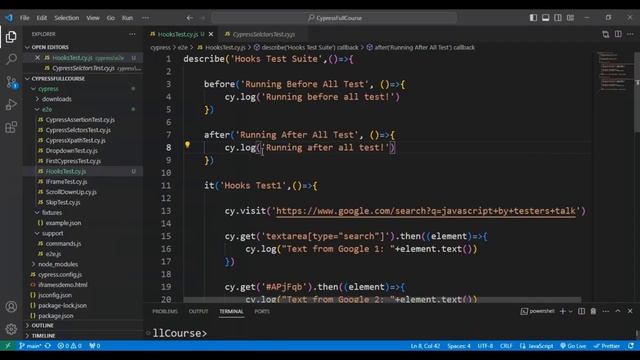This screenshot has width=640, height=360.
Task: Toggle secondary side bar layout icon
Action: [558, 18]
